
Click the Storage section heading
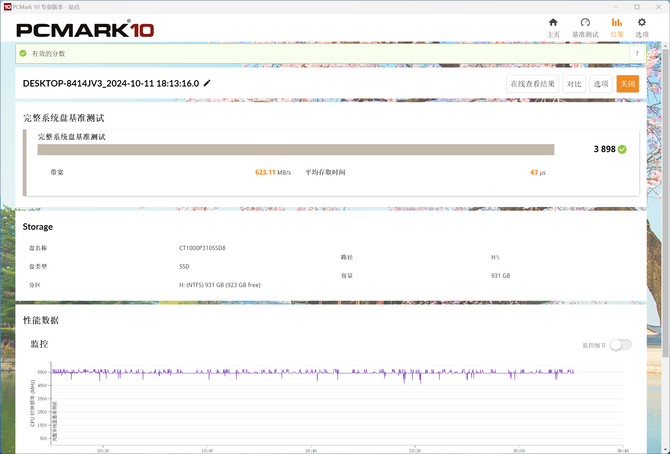38,227
